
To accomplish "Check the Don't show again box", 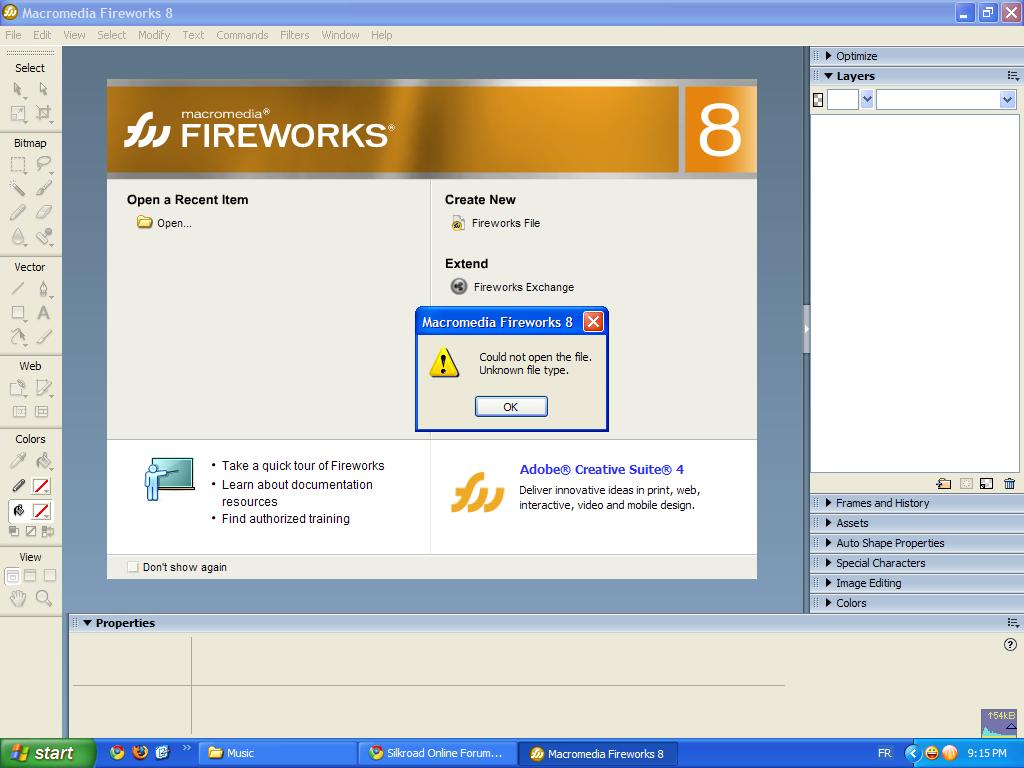I will click(133, 567).
